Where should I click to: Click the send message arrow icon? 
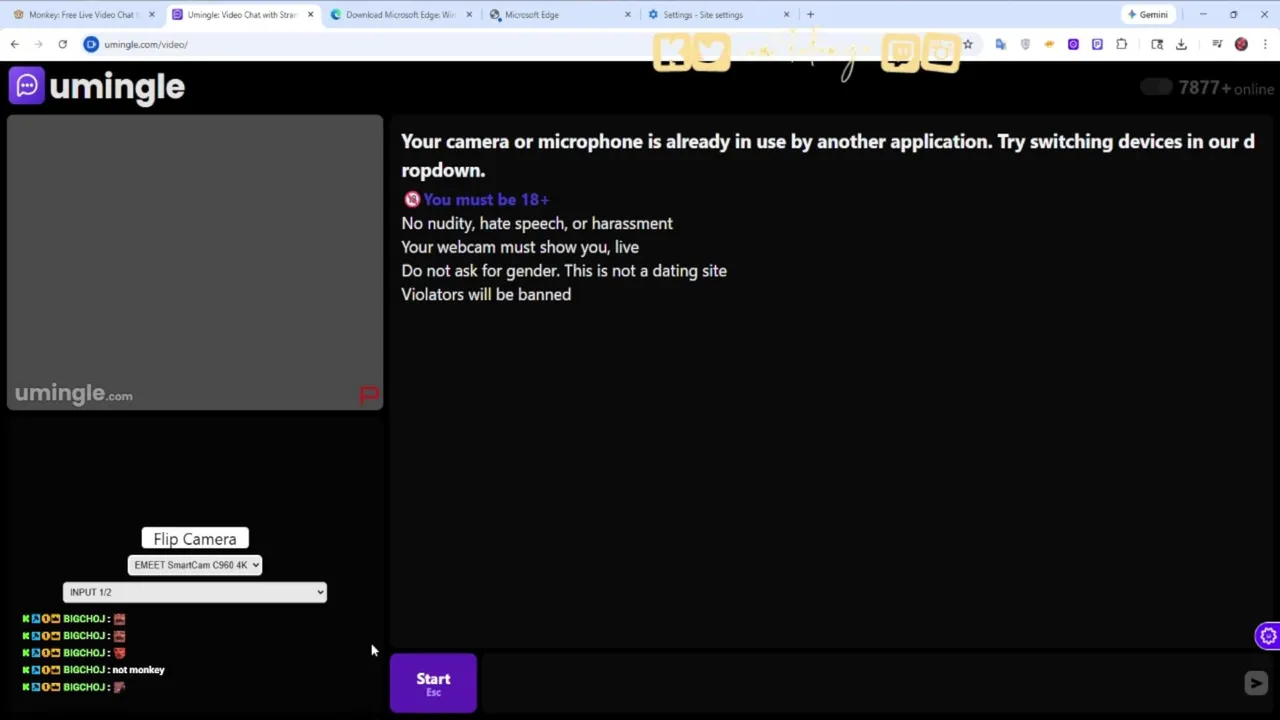(x=1256, y=683)
